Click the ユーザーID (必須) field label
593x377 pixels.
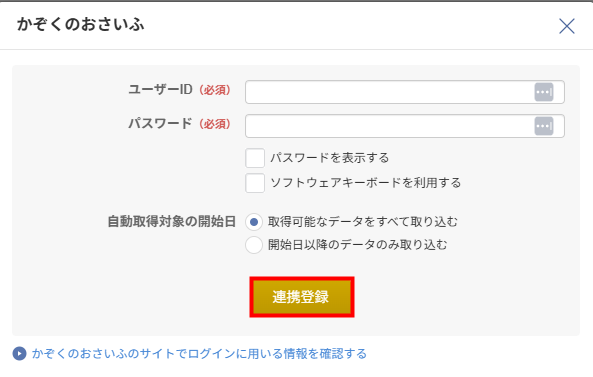pyautogui.click(x=180, y=90)
